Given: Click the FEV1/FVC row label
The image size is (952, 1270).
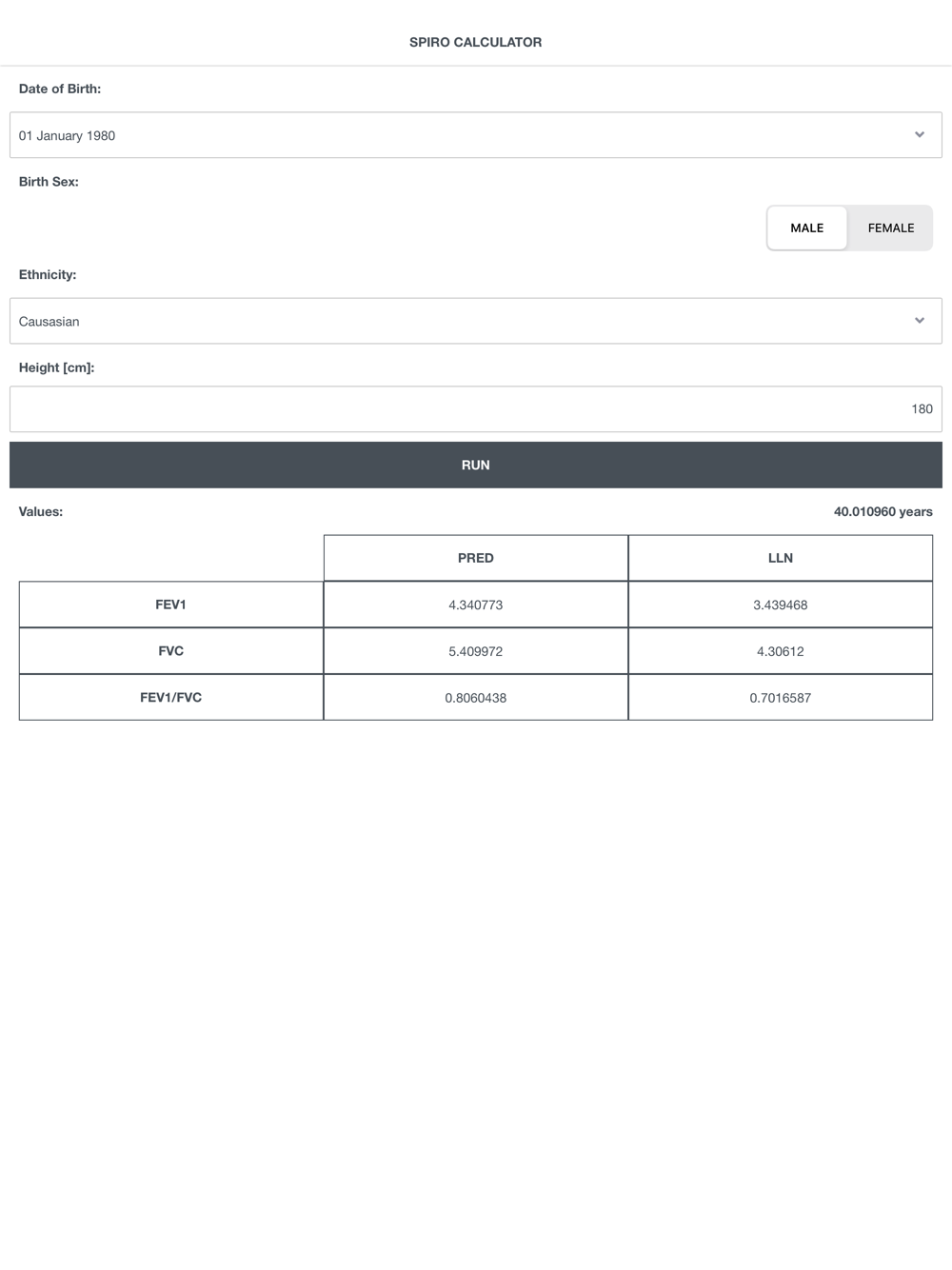Looking at the screenshot, I should tap(171, 698).
